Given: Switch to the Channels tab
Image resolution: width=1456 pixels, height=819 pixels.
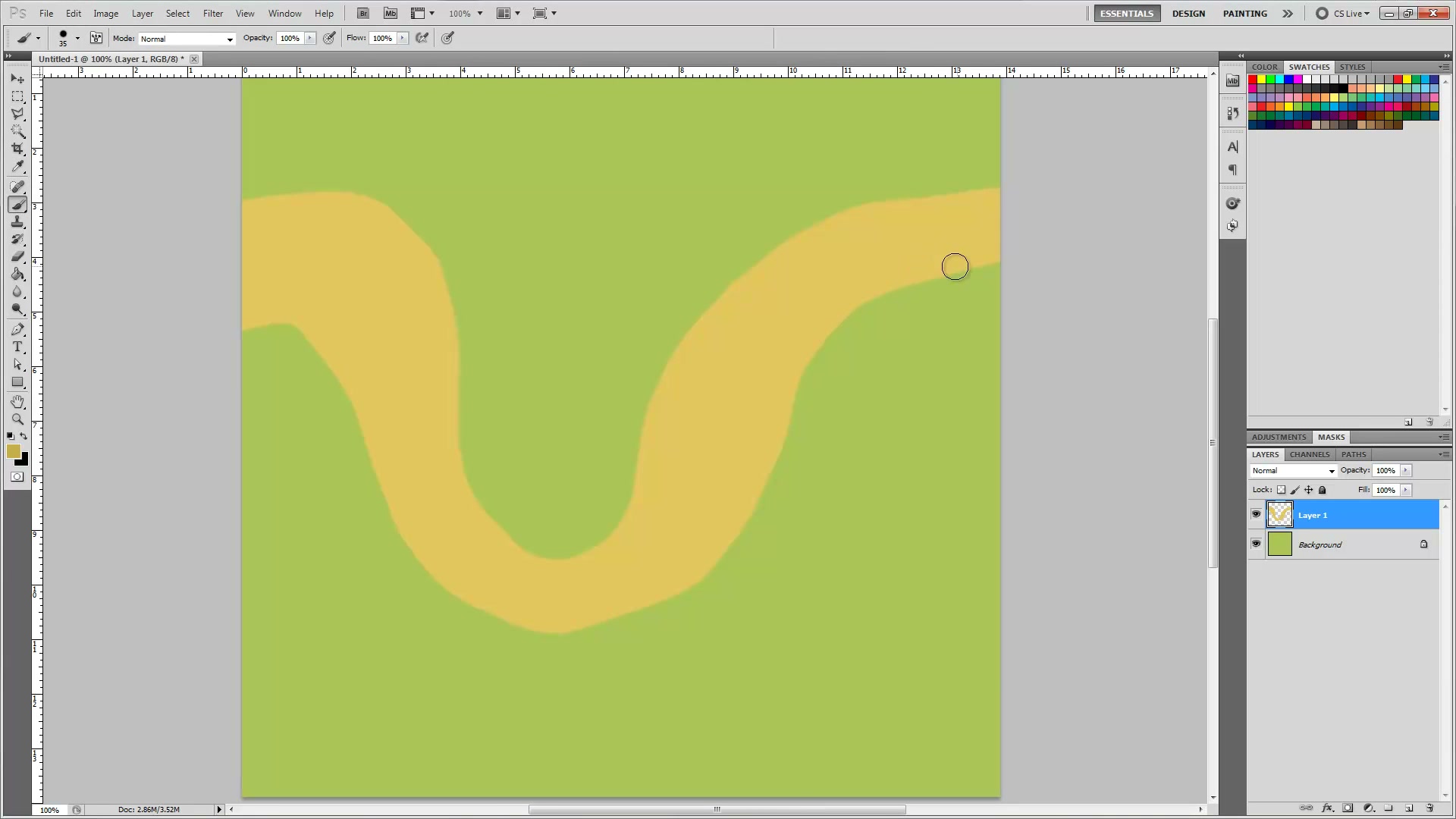Looking at the screenshot, I should tap(1310, 455).
